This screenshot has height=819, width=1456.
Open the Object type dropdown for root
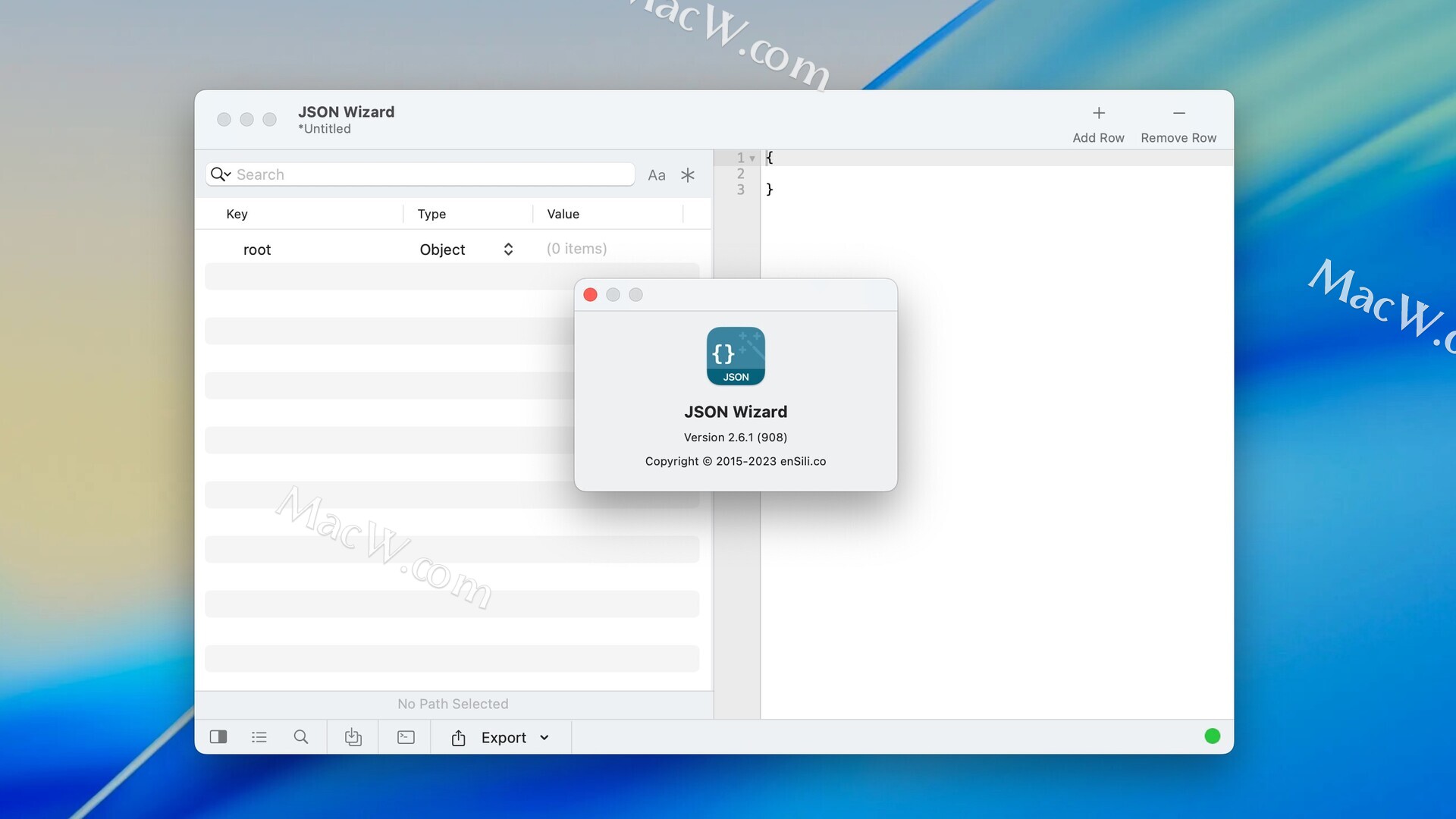pos(508,249)
